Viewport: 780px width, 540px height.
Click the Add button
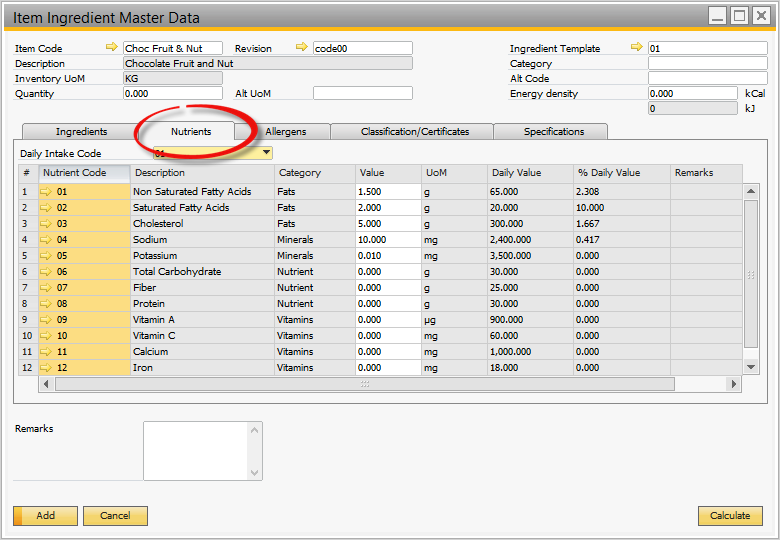pos(45,516)
